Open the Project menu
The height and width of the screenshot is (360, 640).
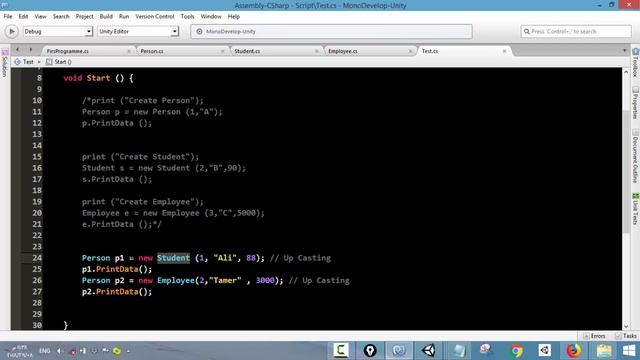[84, 16]
